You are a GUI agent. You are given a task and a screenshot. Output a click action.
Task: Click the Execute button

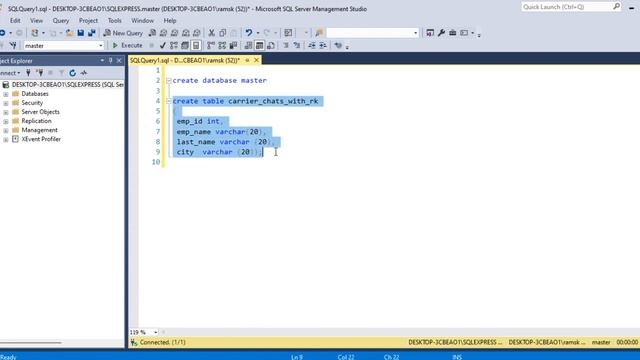[x=127, y=45]
